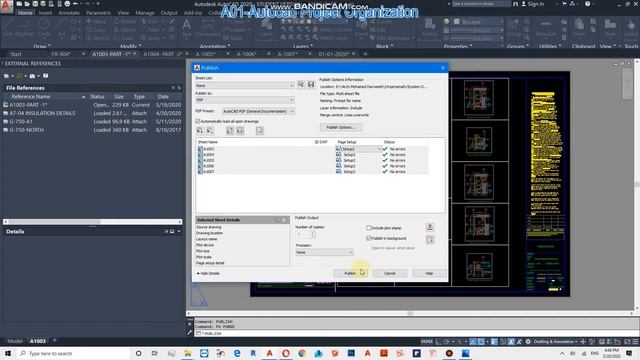Screen dimensions: 640x360
Task: Switch to the Model layout tab
Action: (15, 341)
